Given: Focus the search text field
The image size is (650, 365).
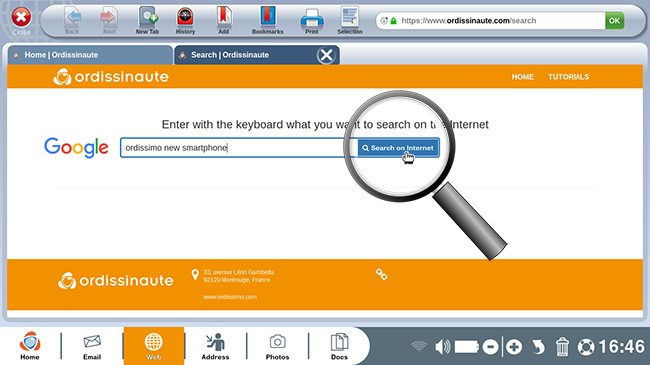Looking at the screenshot, I should click(239, 148).
